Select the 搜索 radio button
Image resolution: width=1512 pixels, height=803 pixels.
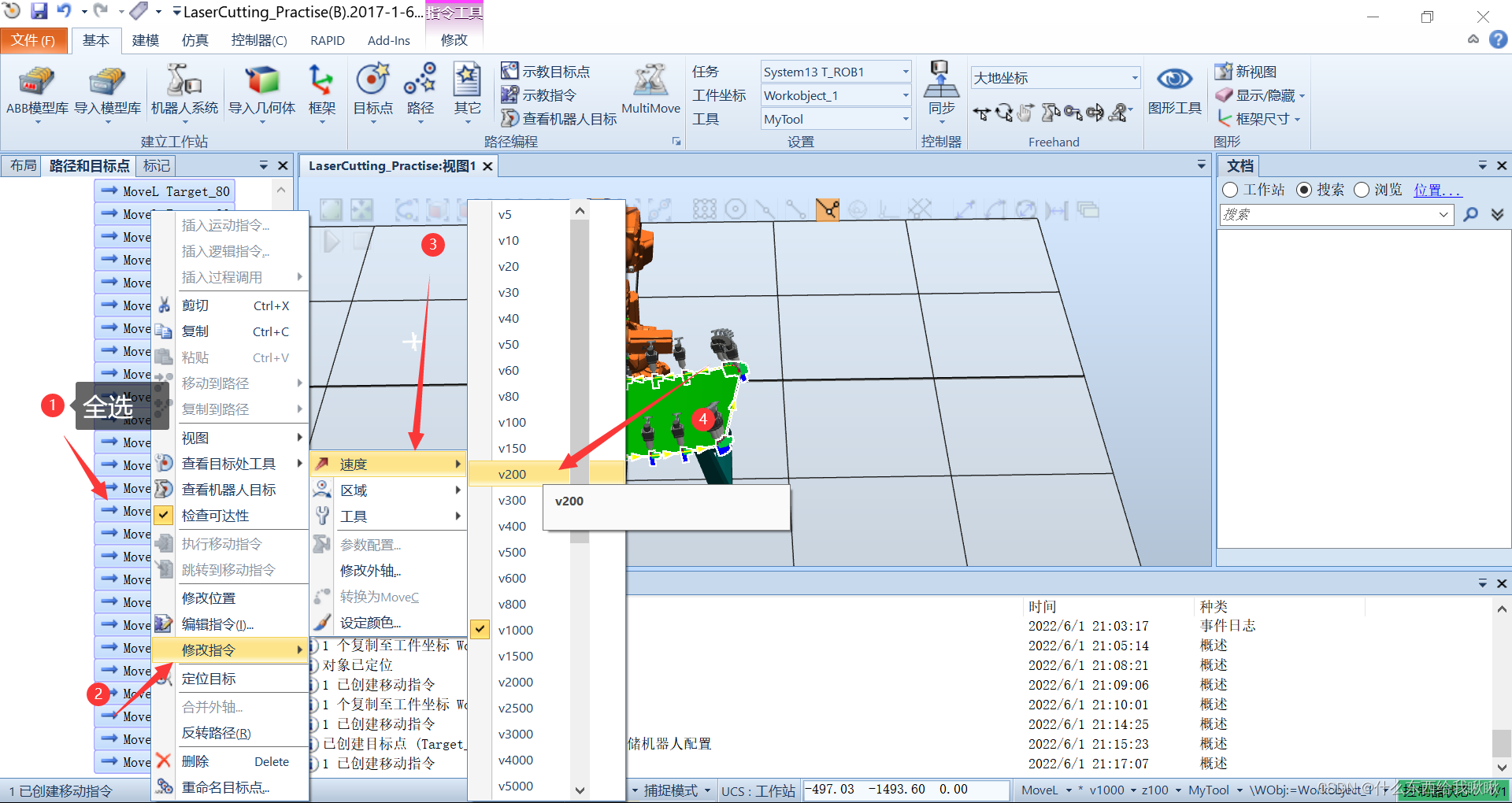[x=1304, y=190]
